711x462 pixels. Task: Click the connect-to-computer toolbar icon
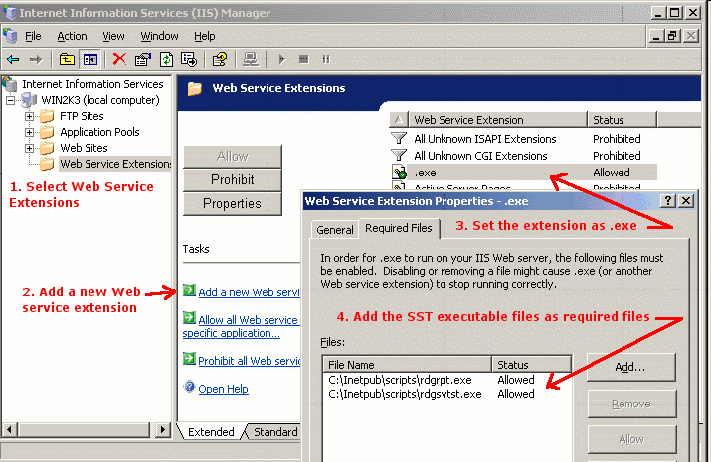[251, 59]
